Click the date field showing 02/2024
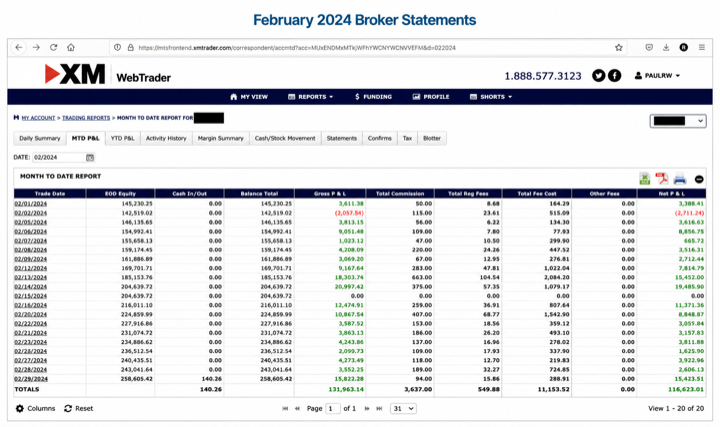720x427 pixels. [x=59, y=157]
